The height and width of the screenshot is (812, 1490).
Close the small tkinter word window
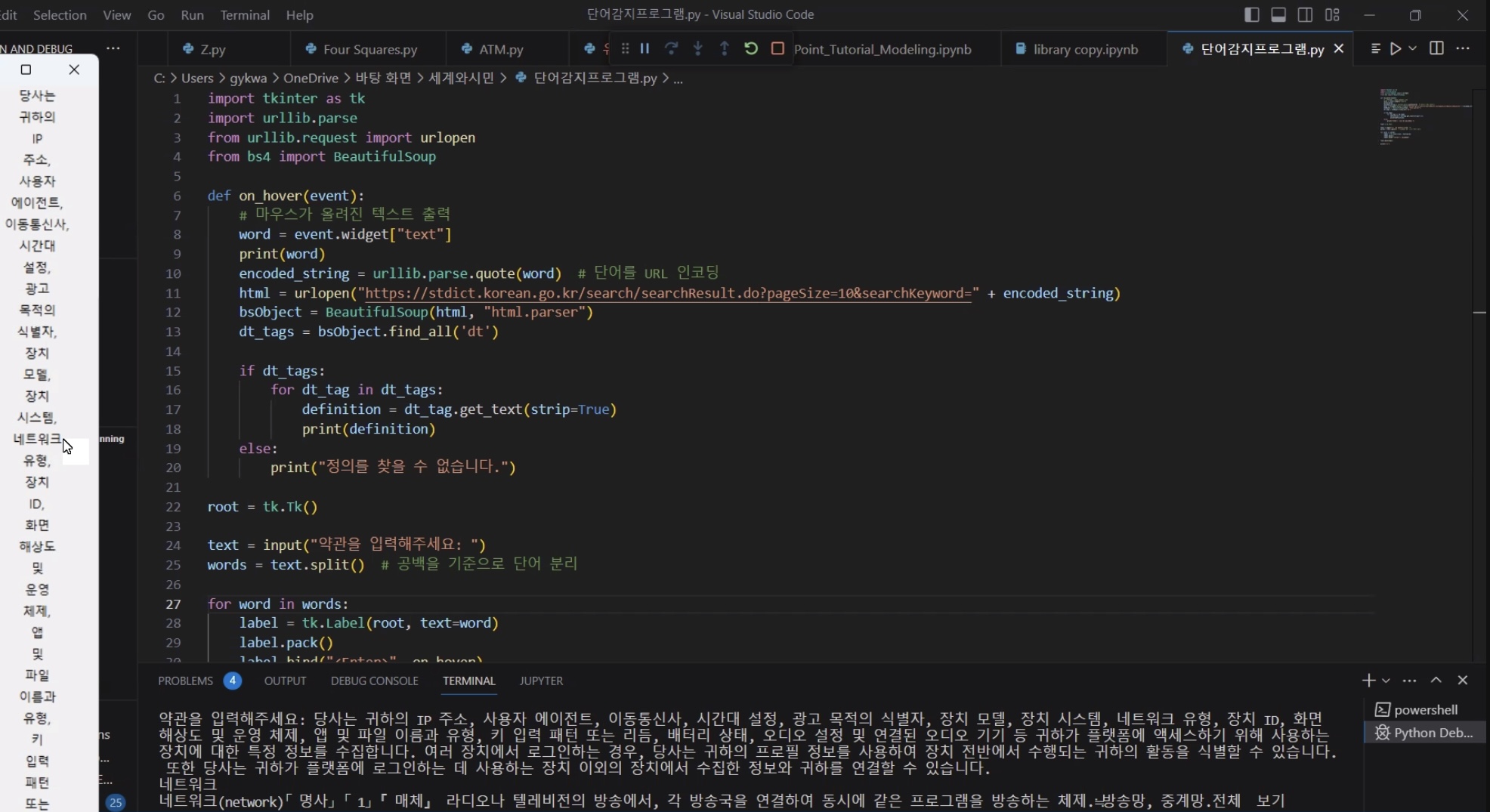[74, 69]
